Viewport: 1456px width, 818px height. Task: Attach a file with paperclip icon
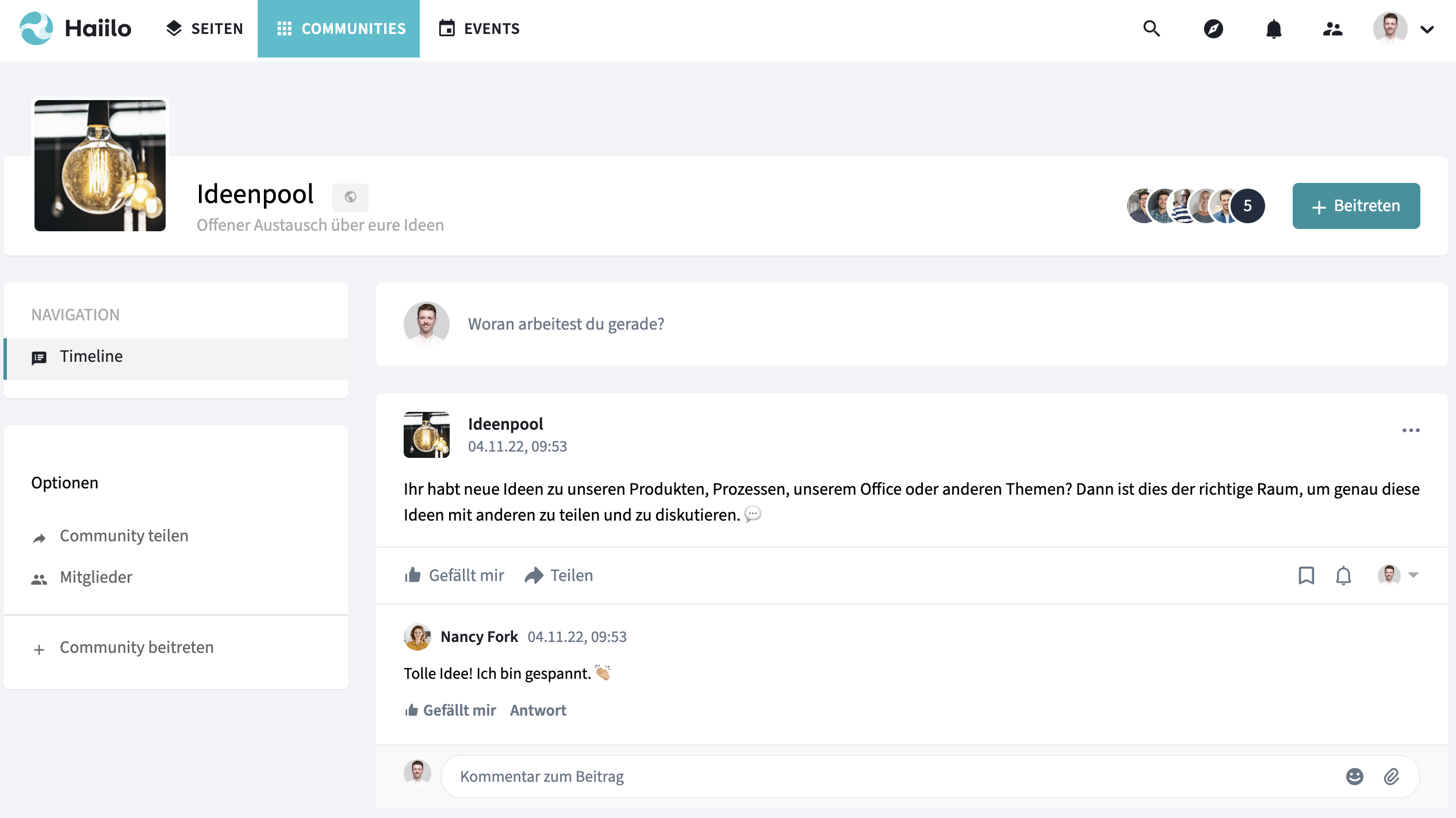pyautogui.click(x=1392, y=777)
